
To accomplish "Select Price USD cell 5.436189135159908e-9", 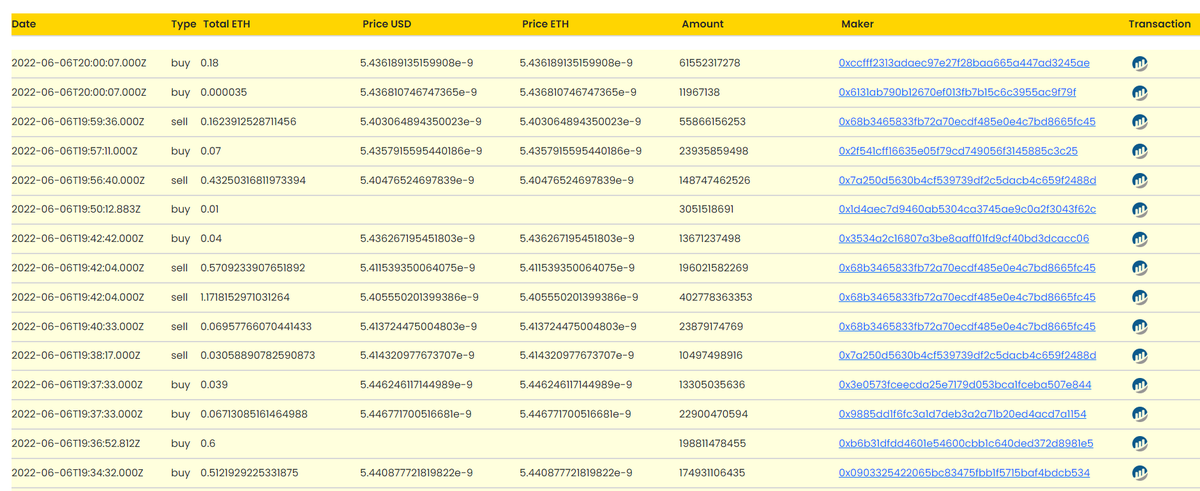I will pyautogui.click(x=417, y=63).
